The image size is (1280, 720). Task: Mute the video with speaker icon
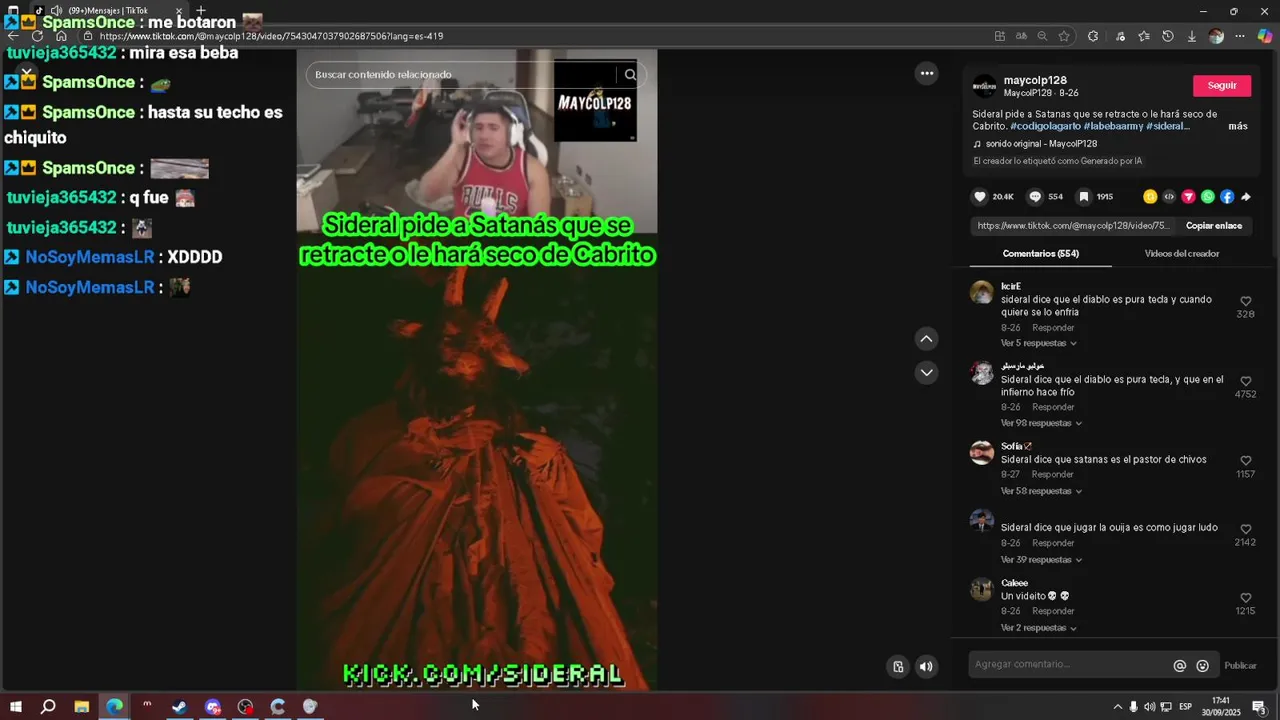tap(926, 667)
